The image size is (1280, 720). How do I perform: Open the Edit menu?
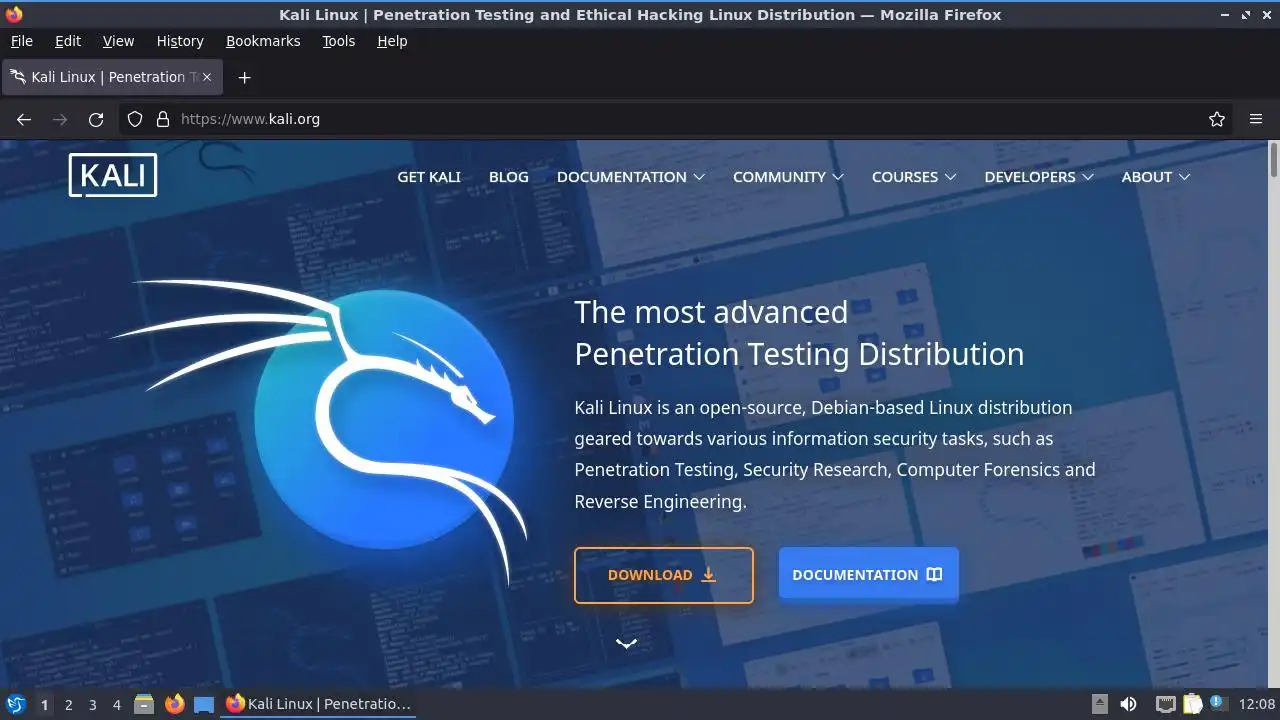68,41
